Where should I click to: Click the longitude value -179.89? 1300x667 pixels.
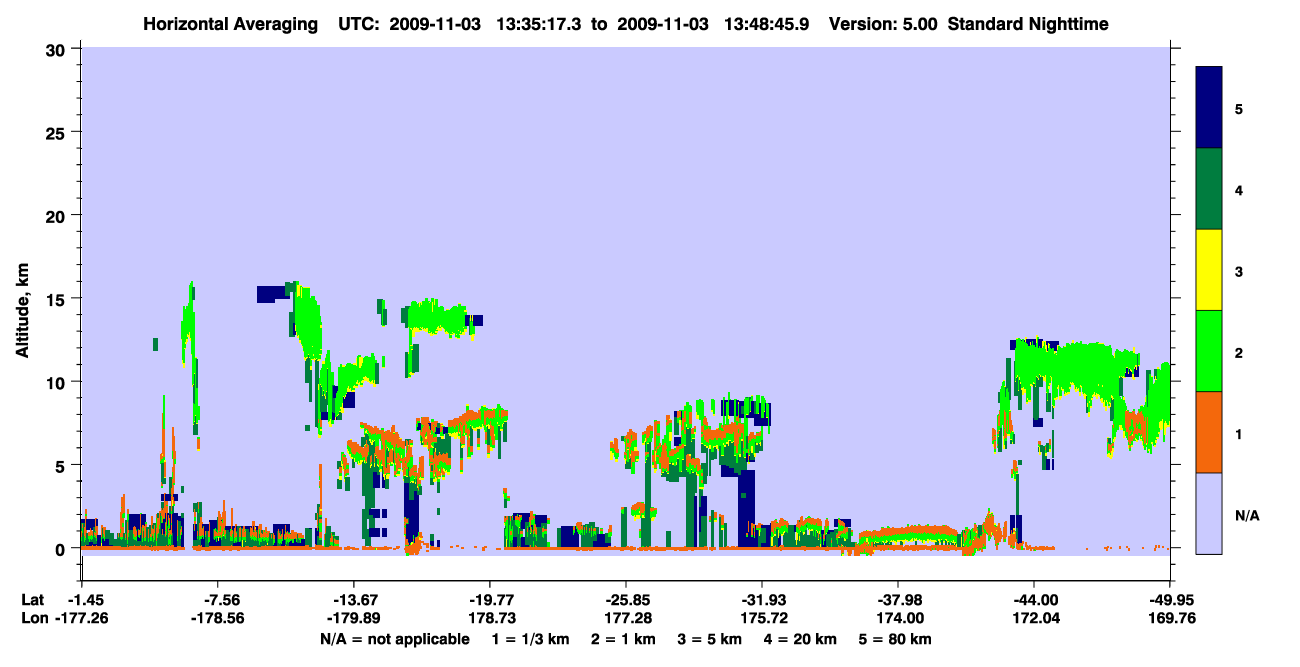(x=354, y=619)
